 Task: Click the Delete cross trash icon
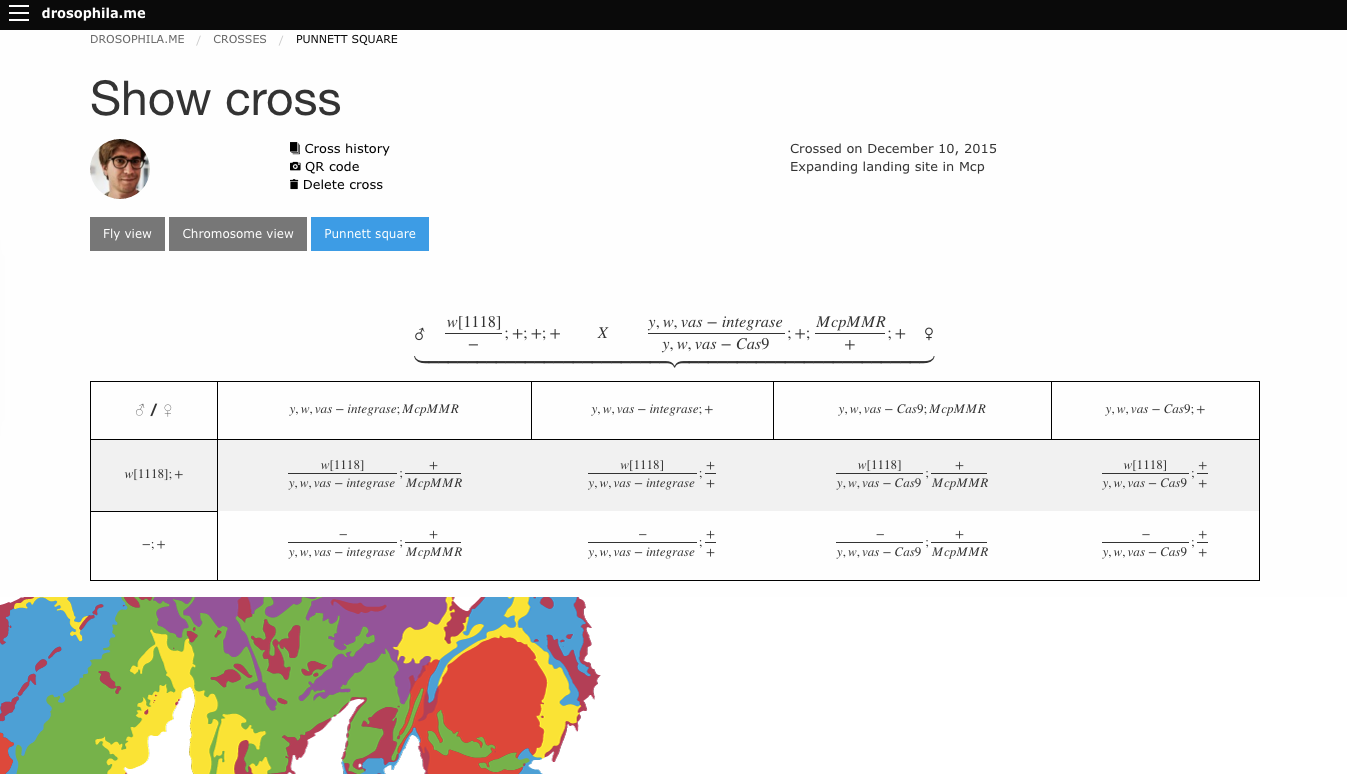(295, 185)
